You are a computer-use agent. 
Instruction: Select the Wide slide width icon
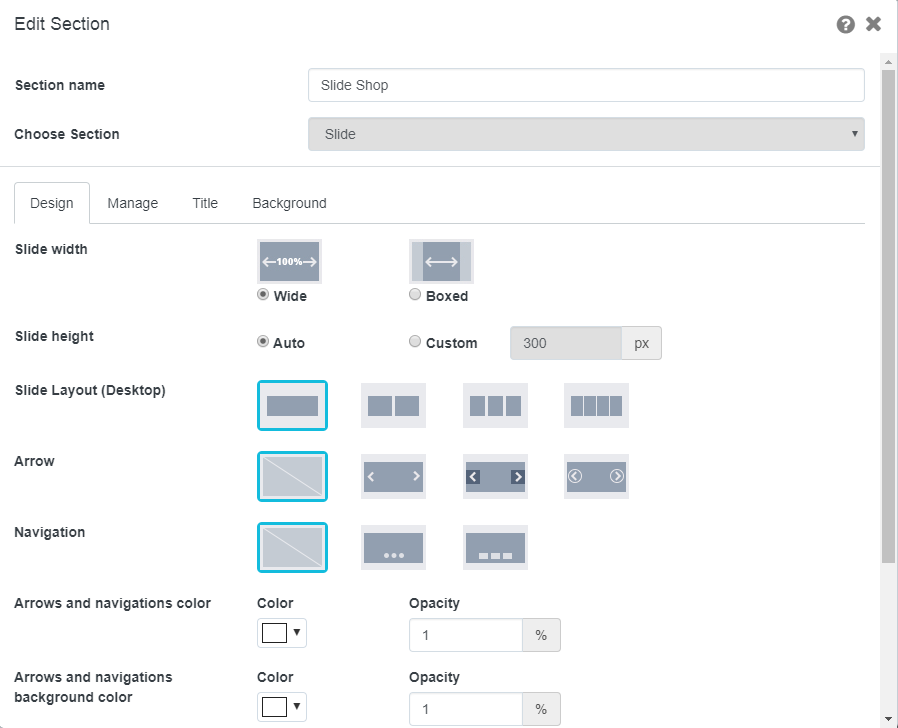click(289, 261)
